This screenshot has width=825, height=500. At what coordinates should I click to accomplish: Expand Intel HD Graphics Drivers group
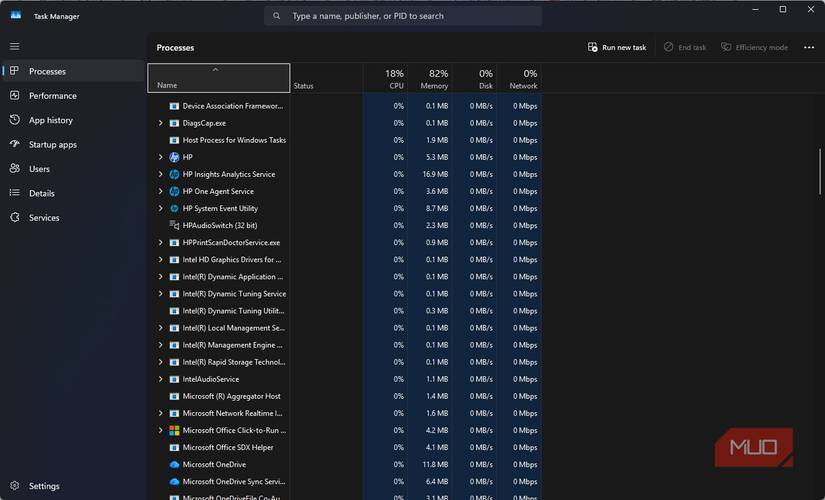(x=160, y=259)
